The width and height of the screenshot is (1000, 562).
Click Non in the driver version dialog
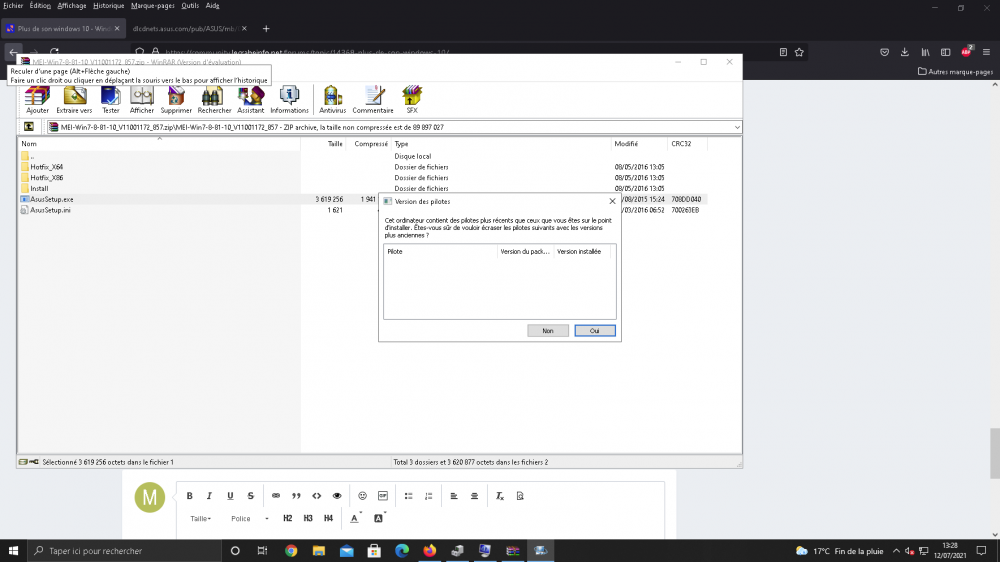547,330
